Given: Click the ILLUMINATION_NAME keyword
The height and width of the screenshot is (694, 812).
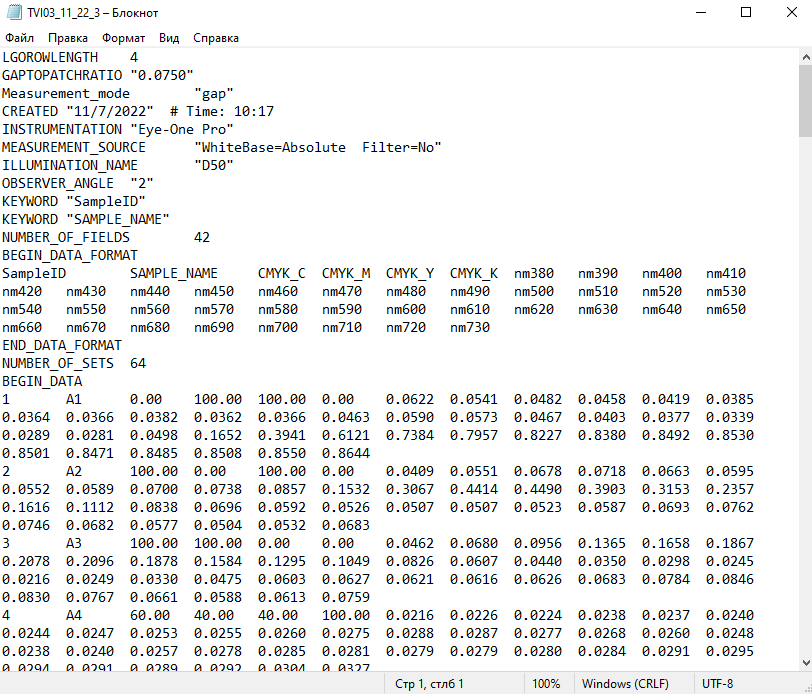Looking at the screenshot, I should pos(69,165).
